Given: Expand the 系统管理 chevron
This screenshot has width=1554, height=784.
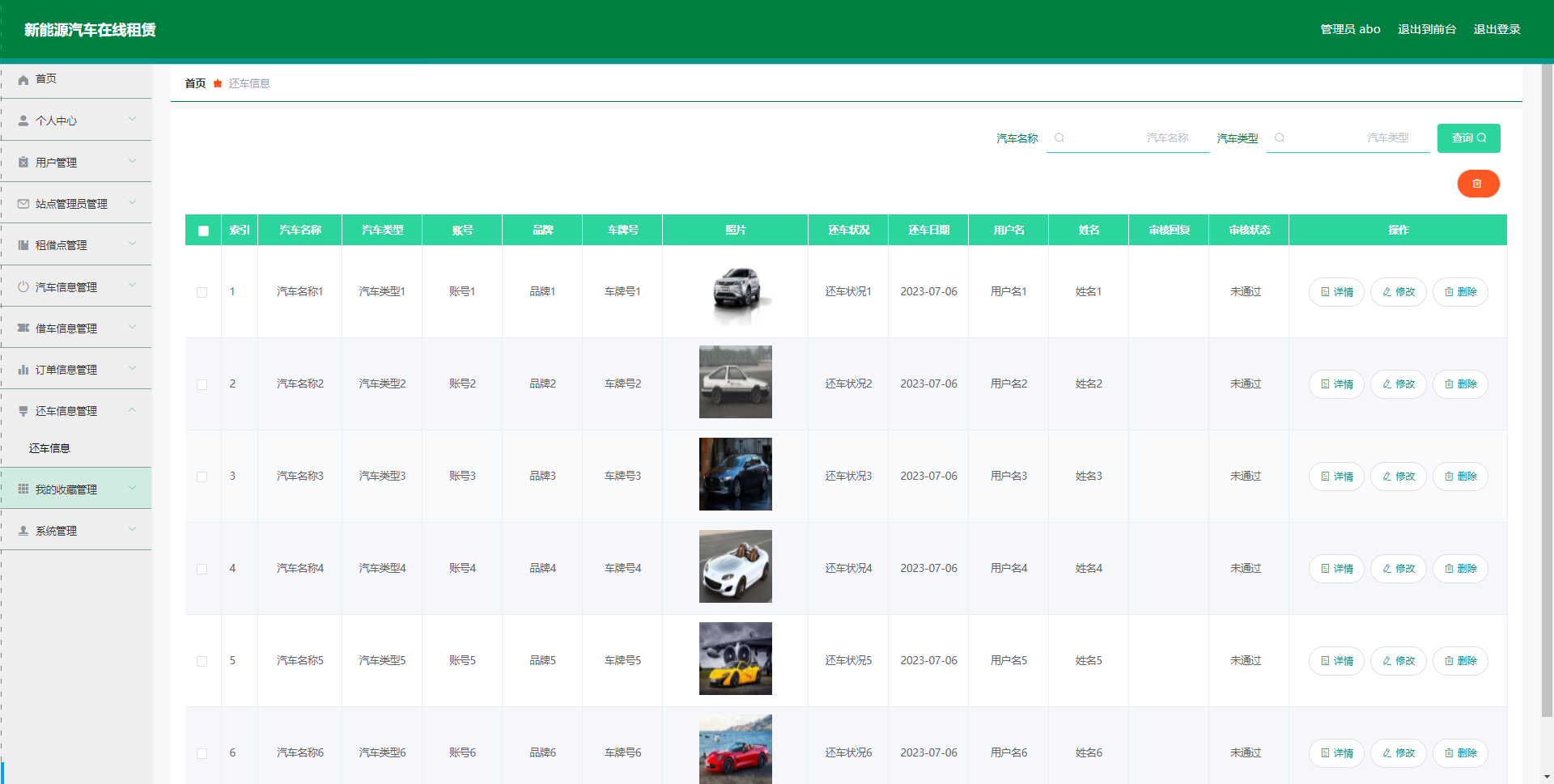Looking at the screenshot, I should tap(132, 530).
